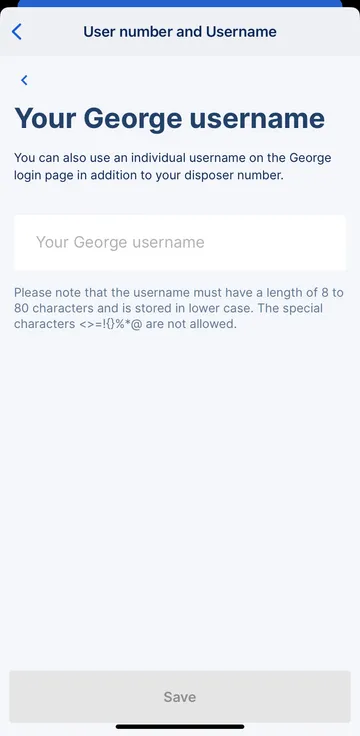Tap the word Username in the header title
360x736 pixels.
coord(241,31)
